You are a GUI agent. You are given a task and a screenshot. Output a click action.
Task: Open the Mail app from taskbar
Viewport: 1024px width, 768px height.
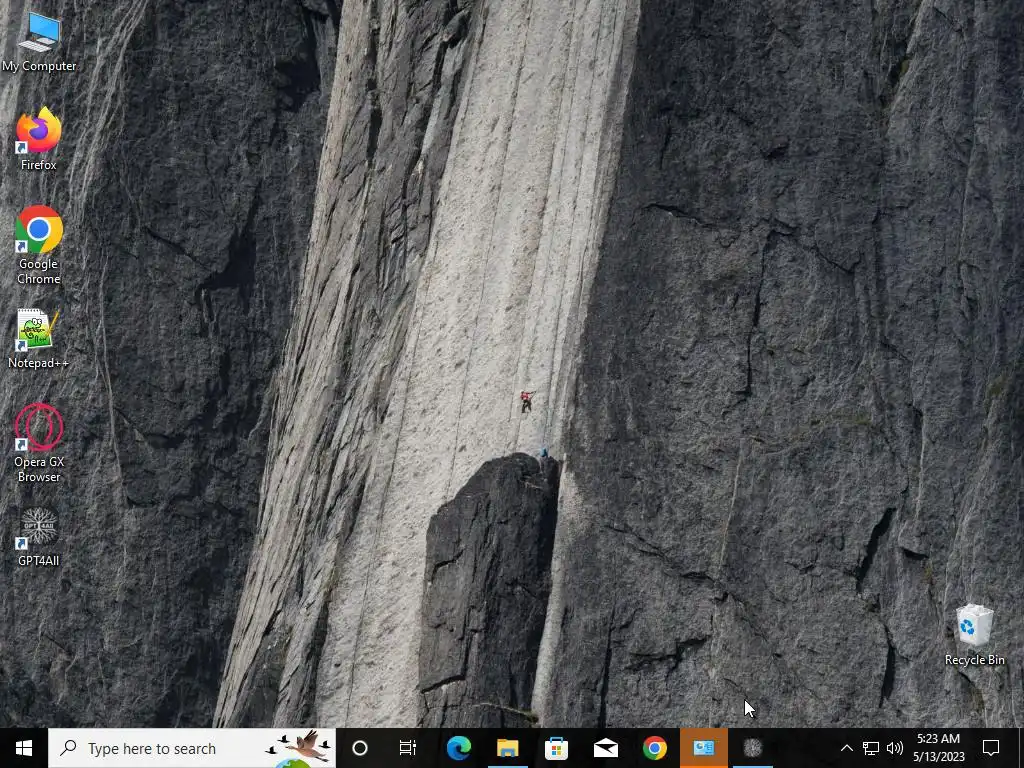(x=605, y=748)
